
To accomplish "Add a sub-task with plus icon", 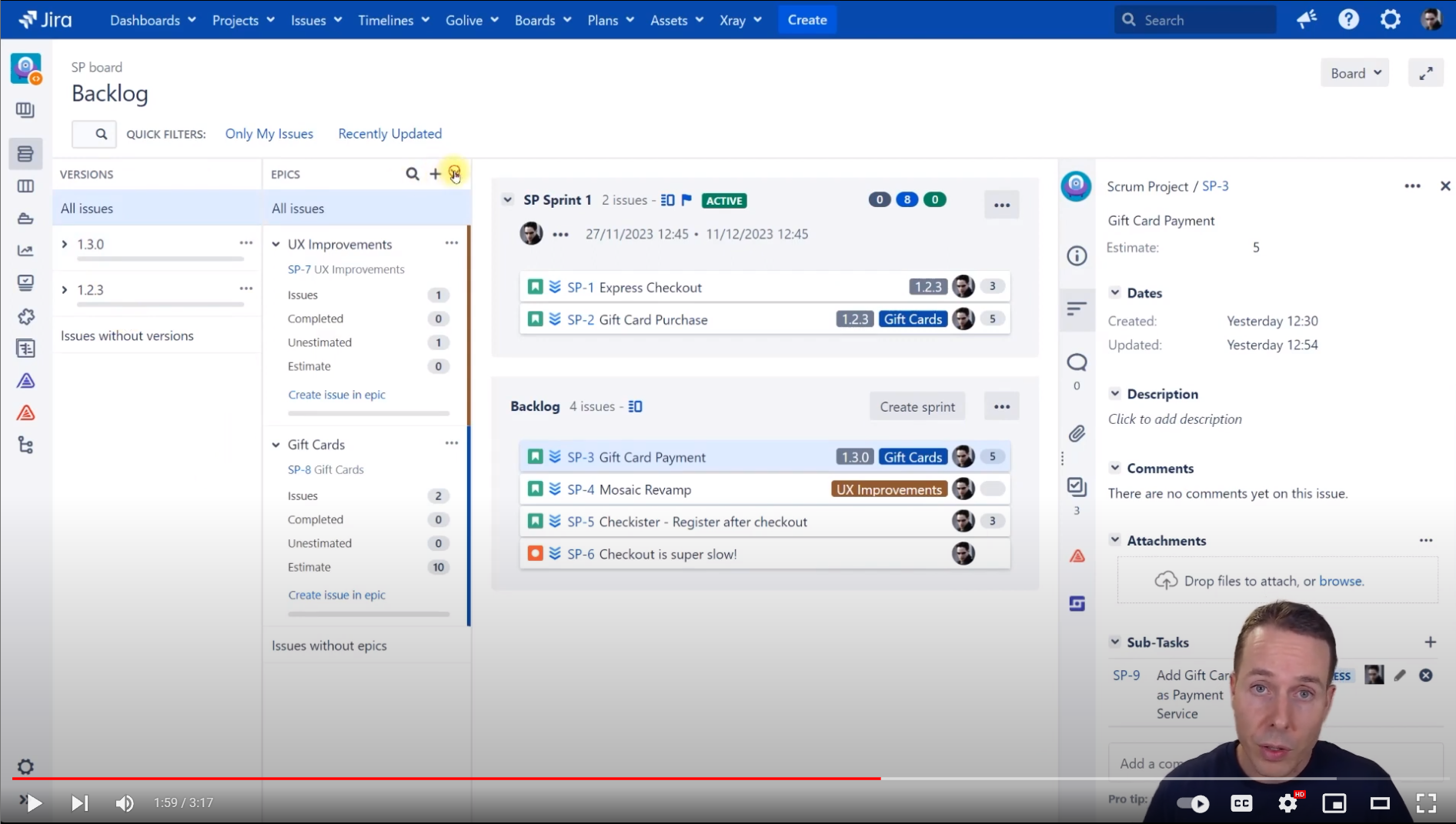I will (x=1430, y=642).
